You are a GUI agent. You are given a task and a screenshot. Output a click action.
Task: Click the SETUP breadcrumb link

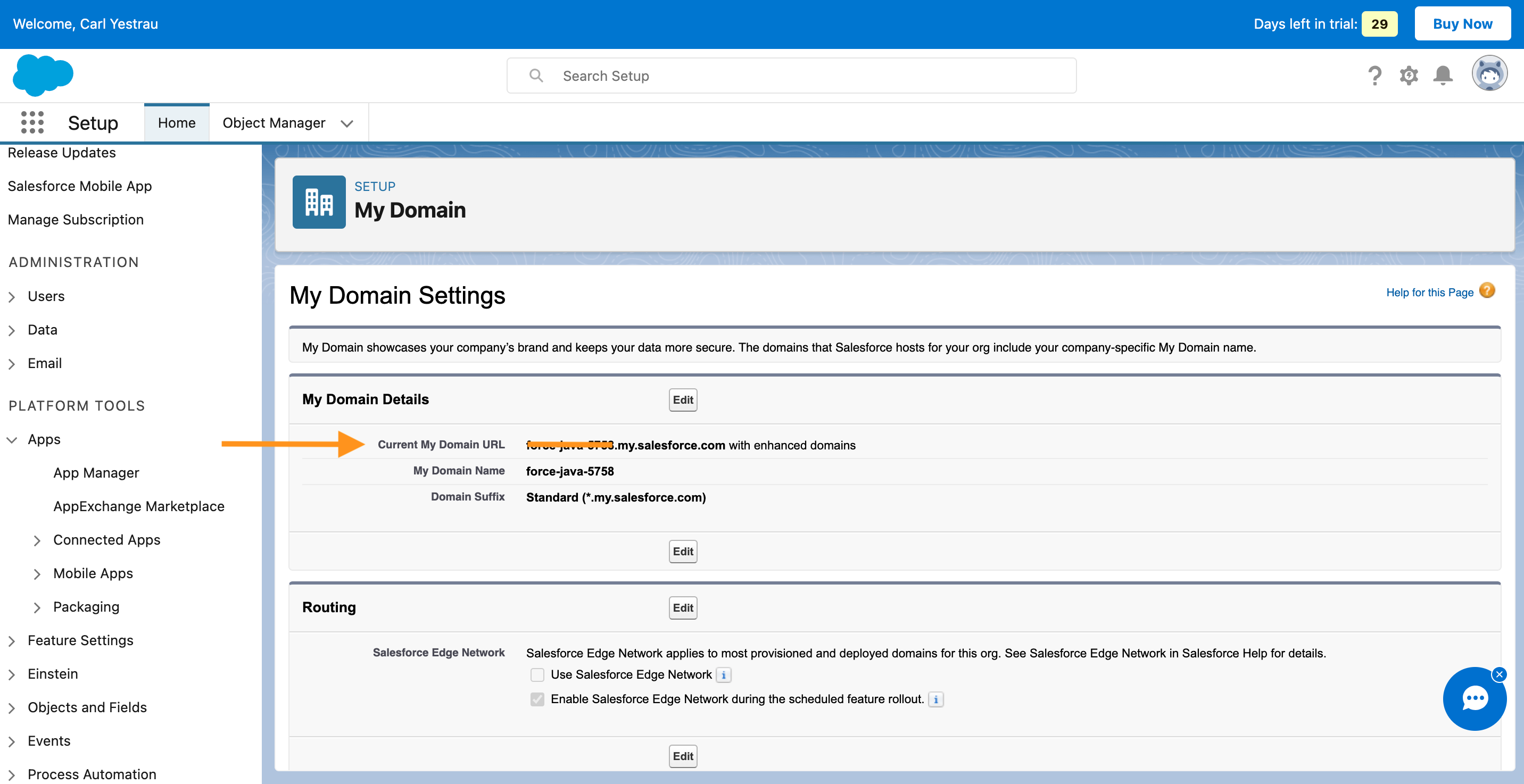[375, 186]
